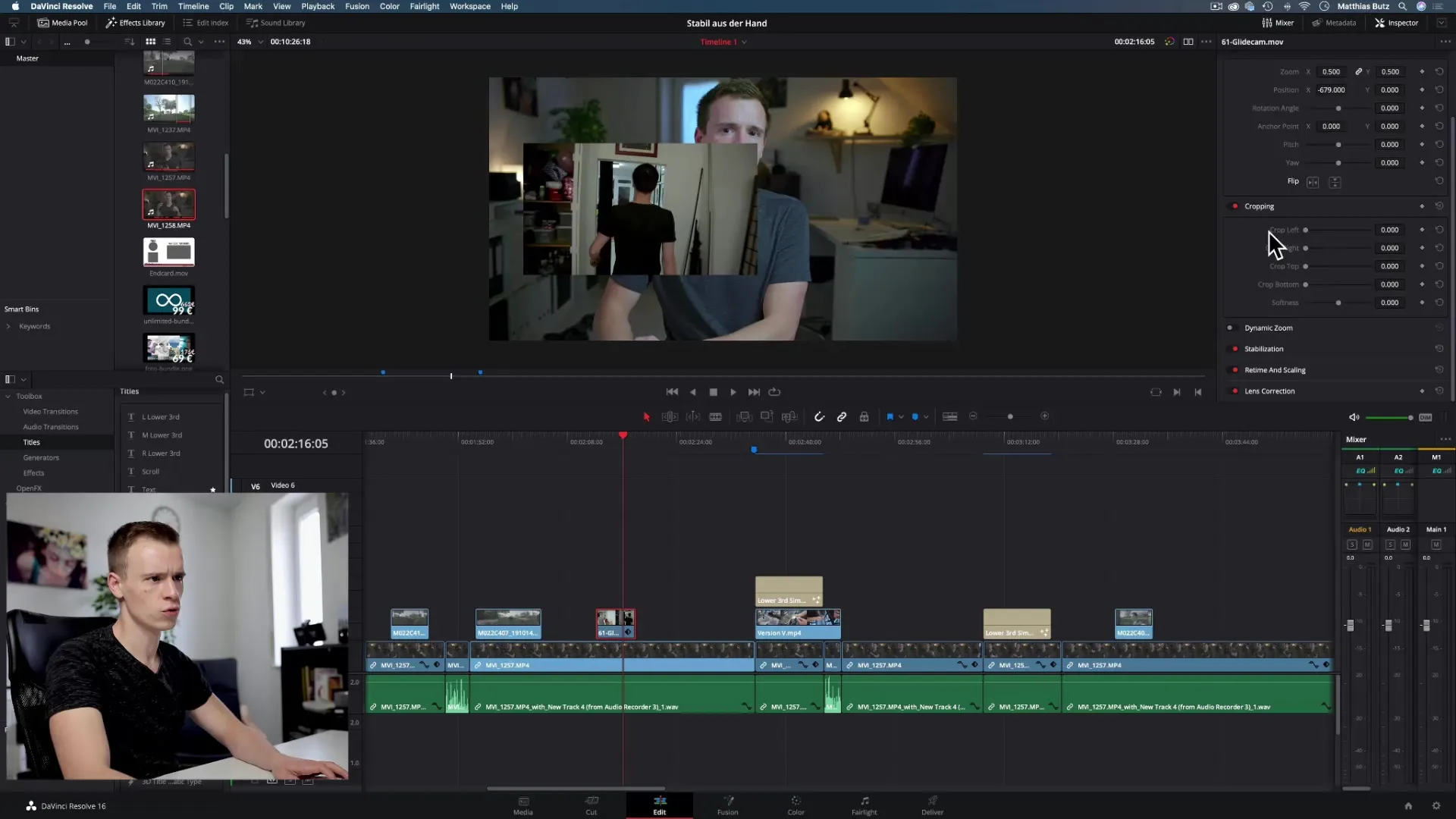
Task: Select the Generators toolbox category
Action: (41, 458)
